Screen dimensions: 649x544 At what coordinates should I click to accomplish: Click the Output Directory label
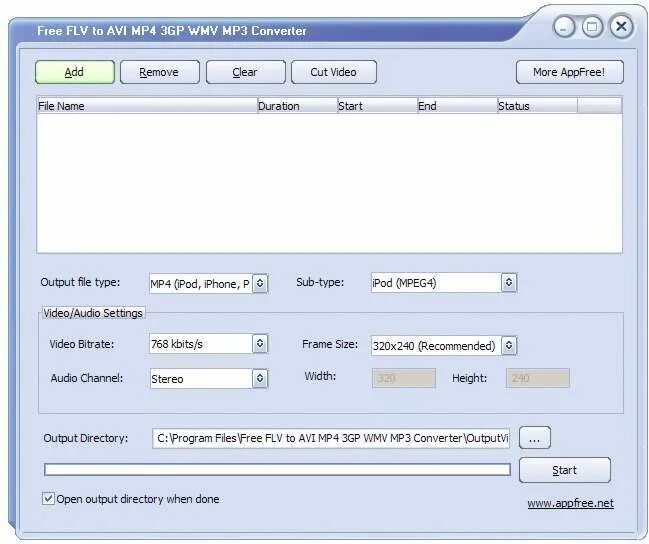(86, 438)
